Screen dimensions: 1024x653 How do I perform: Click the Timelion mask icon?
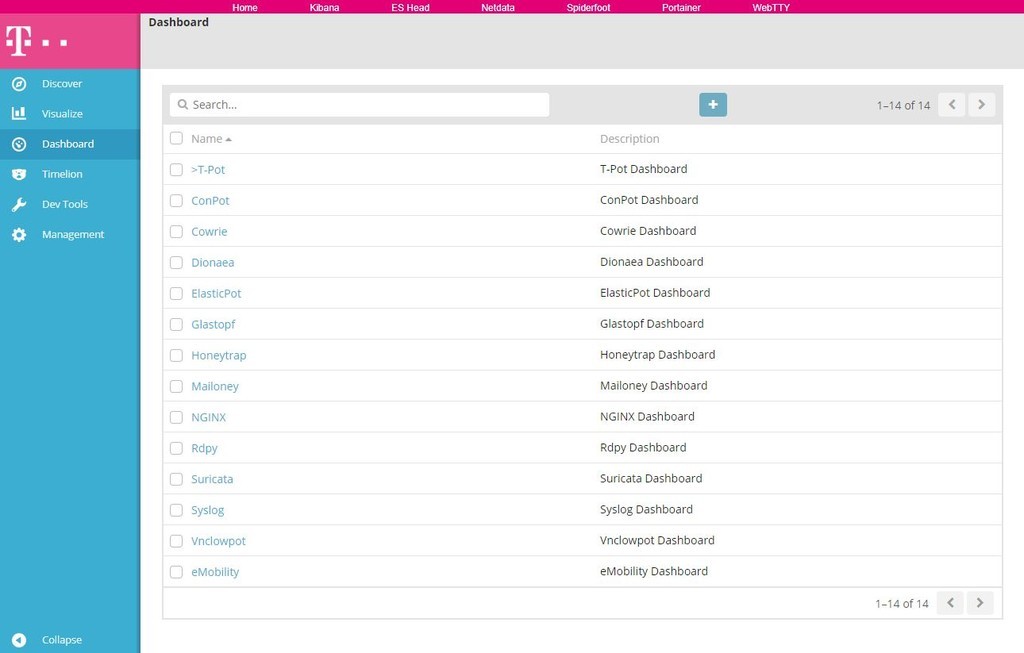click(19, 174)
